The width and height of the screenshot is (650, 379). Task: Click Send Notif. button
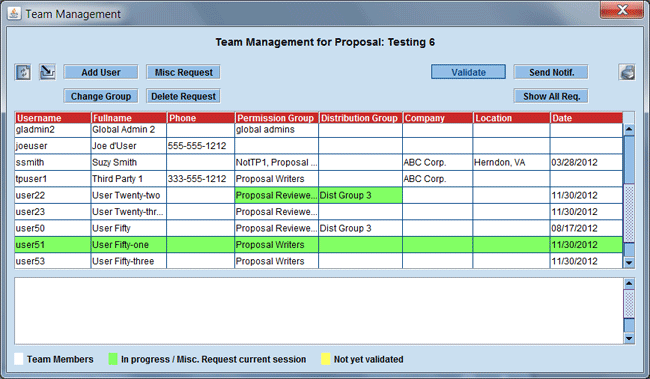(551, 72)
